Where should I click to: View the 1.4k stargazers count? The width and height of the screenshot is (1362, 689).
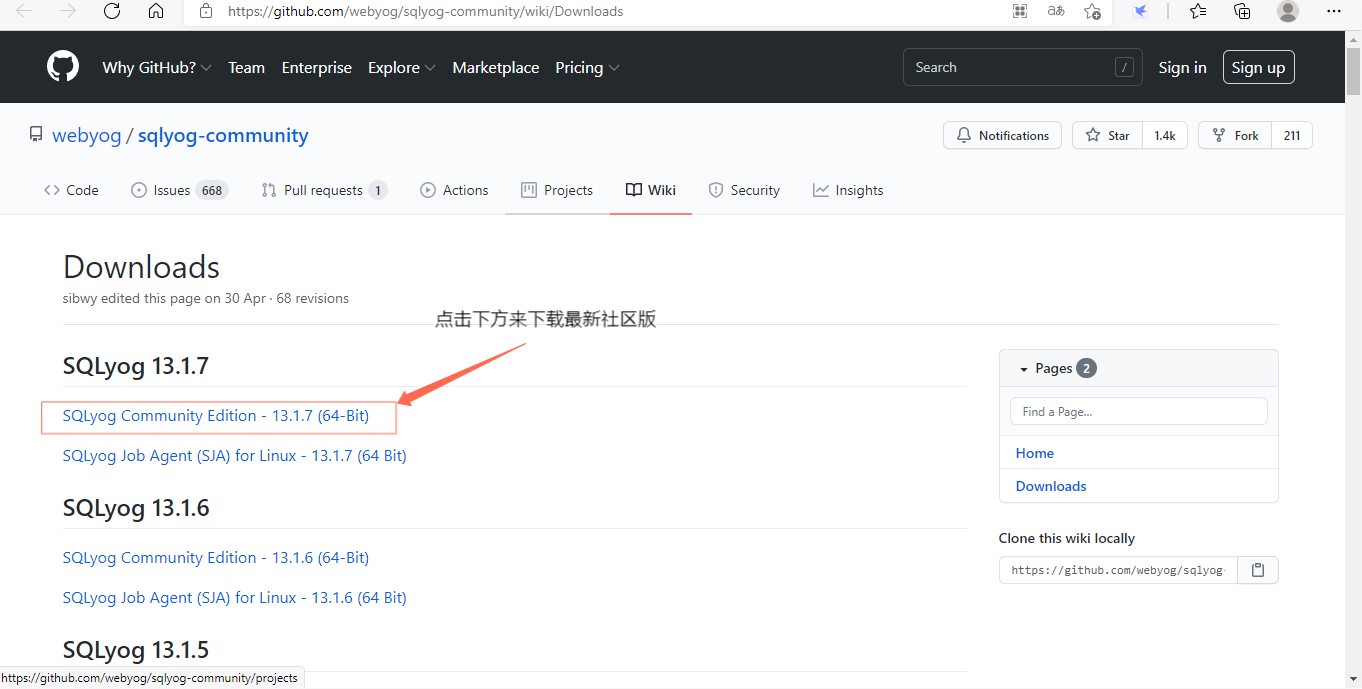pyautogui.click(x=1165, y=135)
